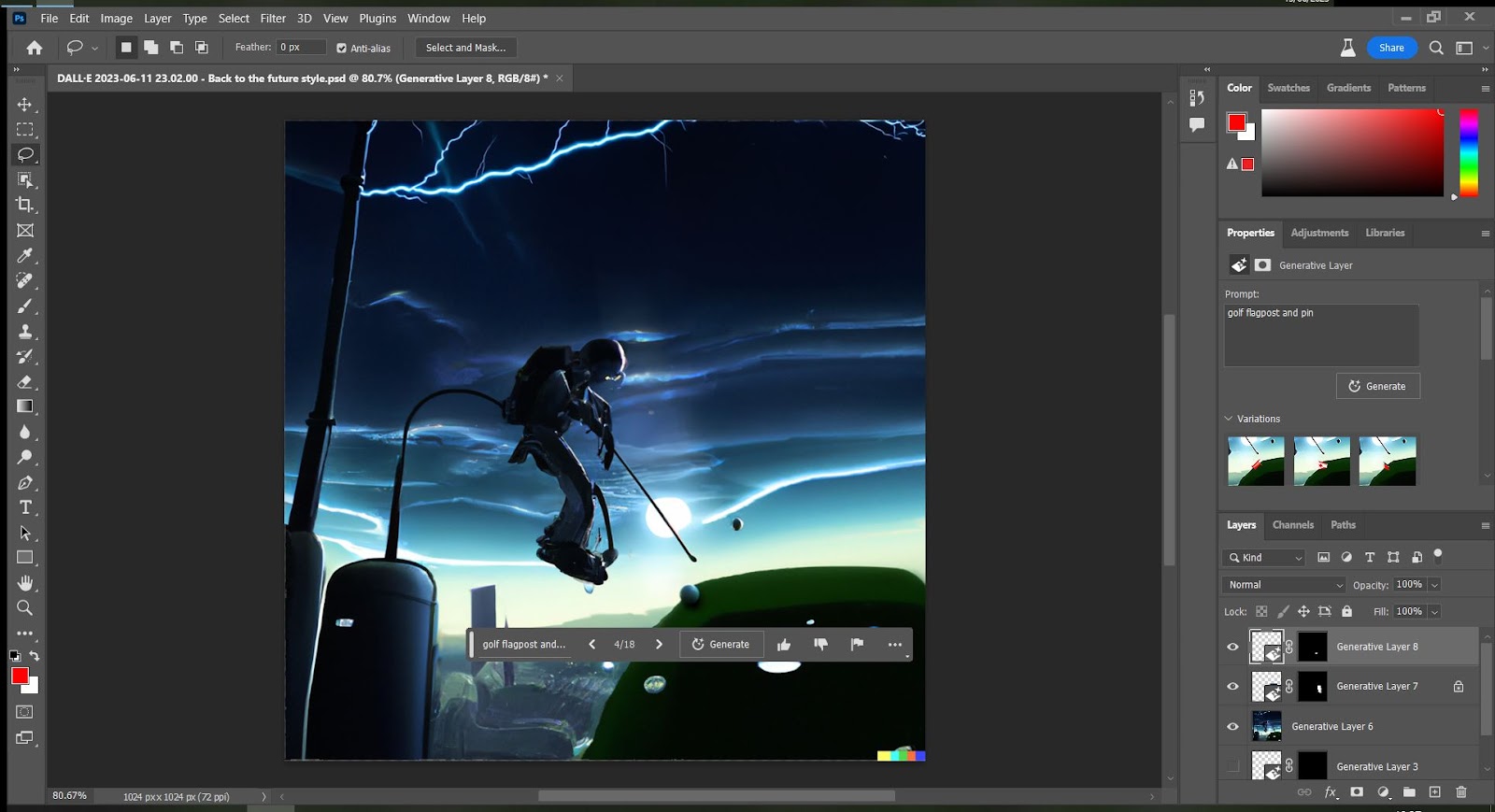Click Generate in the Properties panel
Image resolution: width=1495 pixels, height=812 pixels.
pyautogui.click(x=1377, y=386)
